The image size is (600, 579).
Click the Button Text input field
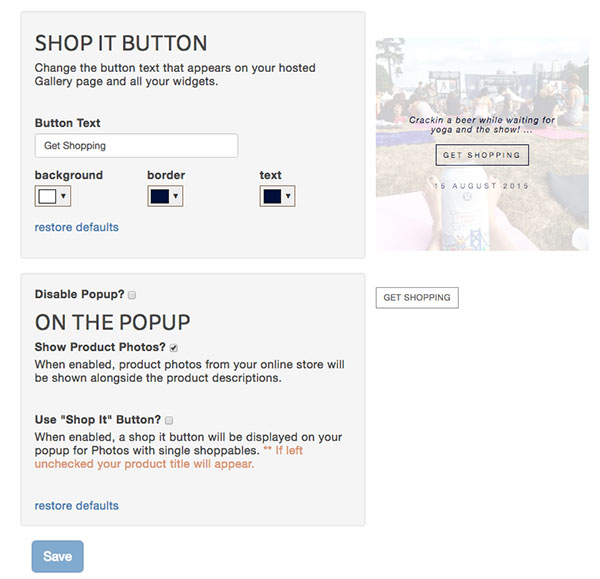136,146
